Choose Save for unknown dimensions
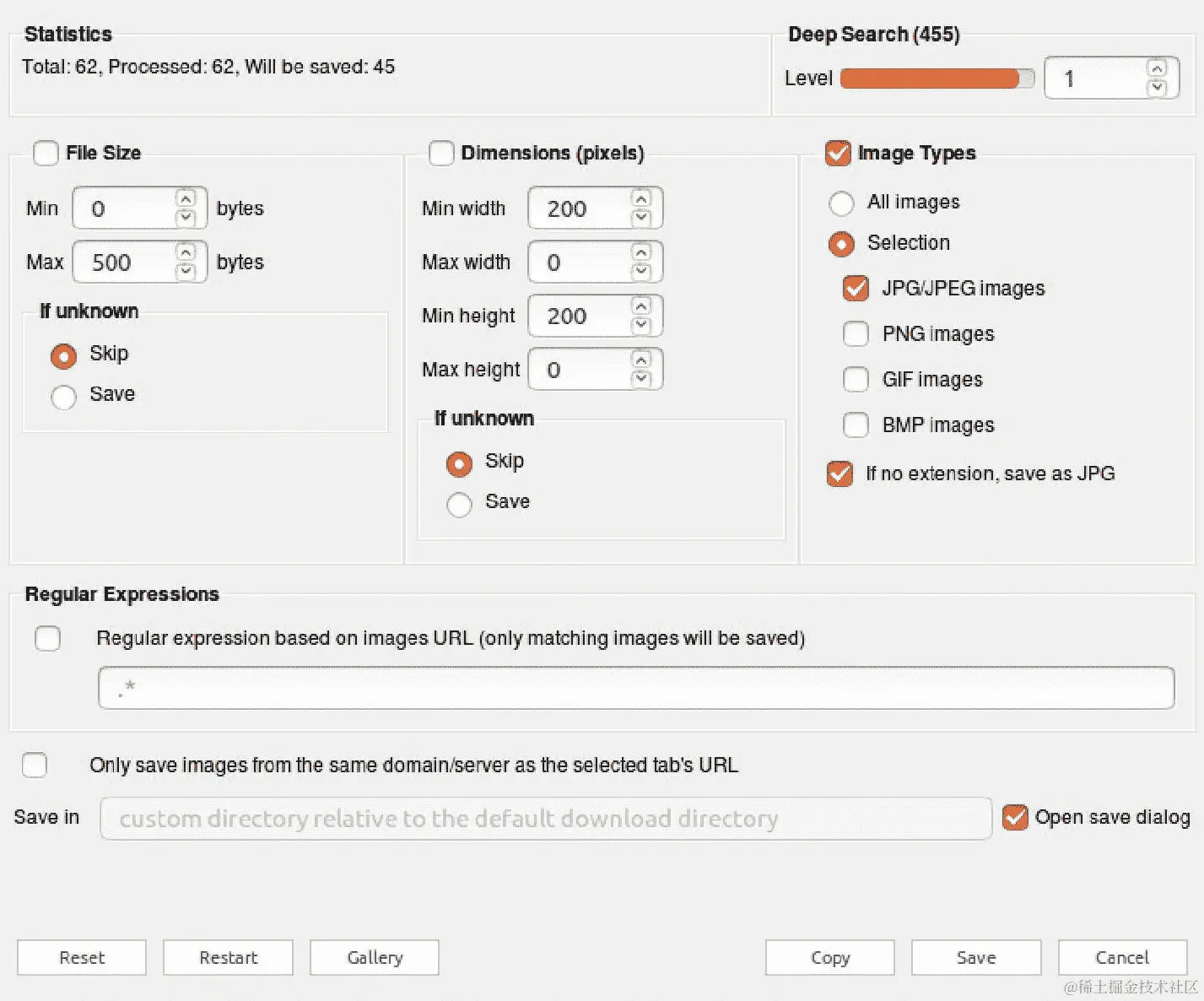The image size is (1204, 1001). pyautogui.click(x=459, y=504)
